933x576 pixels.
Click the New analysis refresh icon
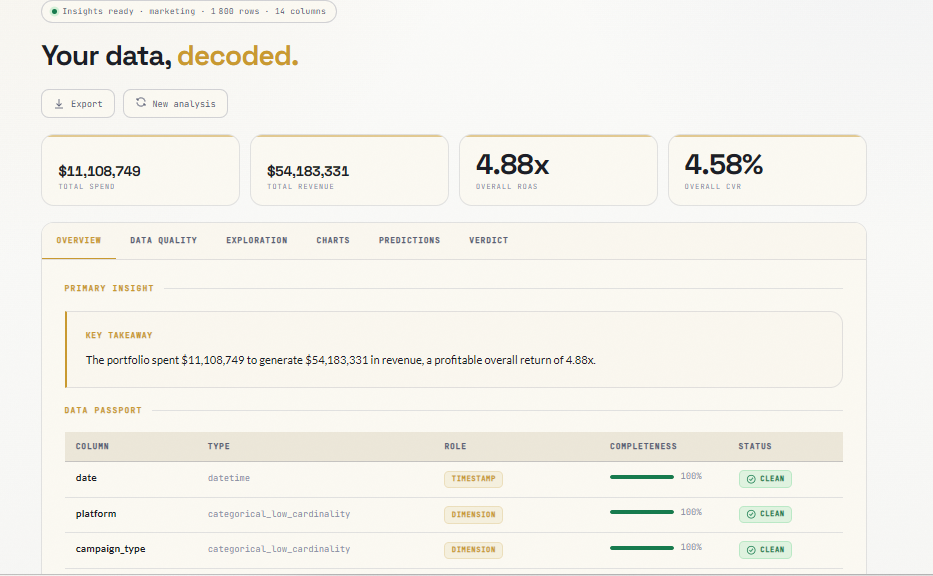pyautogui.click(x=141, y=102)
